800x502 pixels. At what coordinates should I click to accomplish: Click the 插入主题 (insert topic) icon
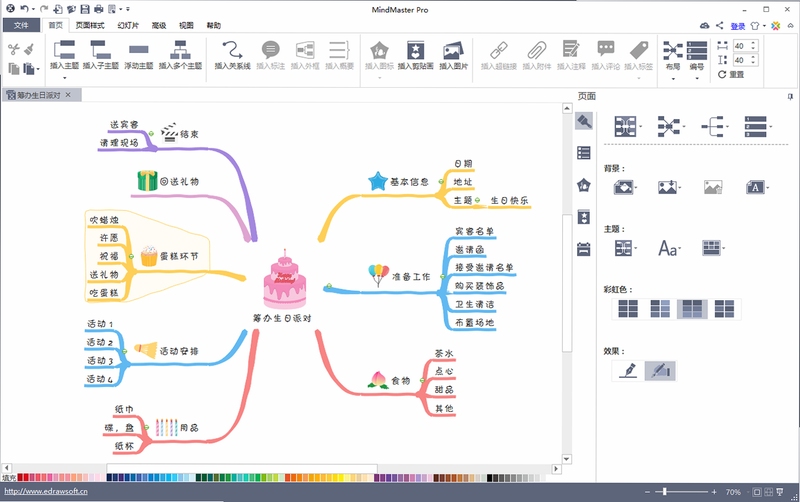[64, 50]
